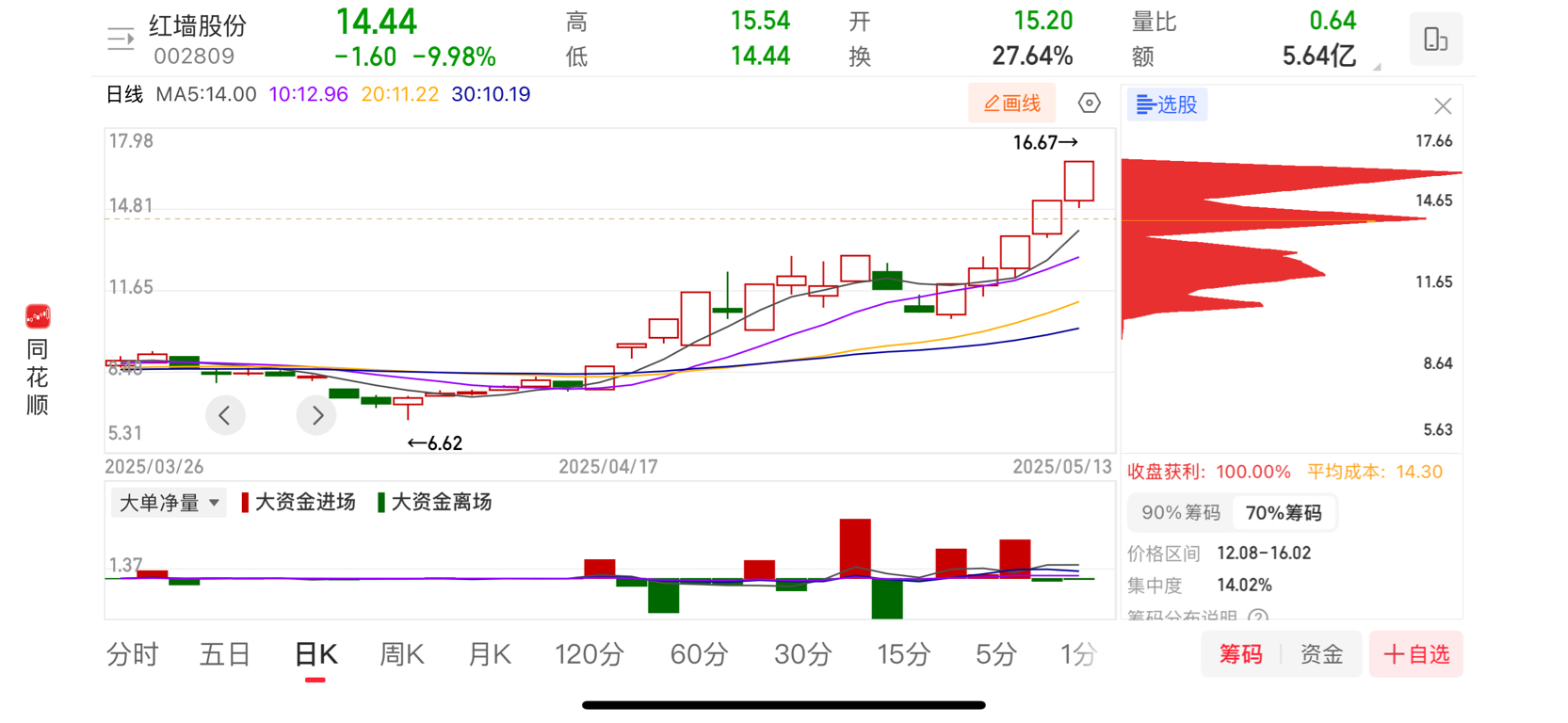Select 70%筹码 option

click(1284, 513)
